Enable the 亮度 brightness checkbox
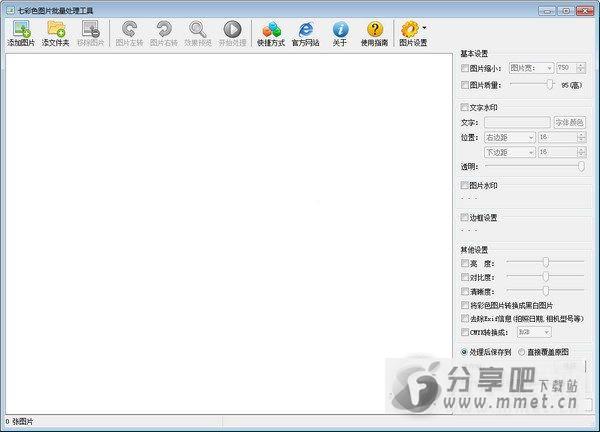Screen dimensions: 600x432 point(465,263)
